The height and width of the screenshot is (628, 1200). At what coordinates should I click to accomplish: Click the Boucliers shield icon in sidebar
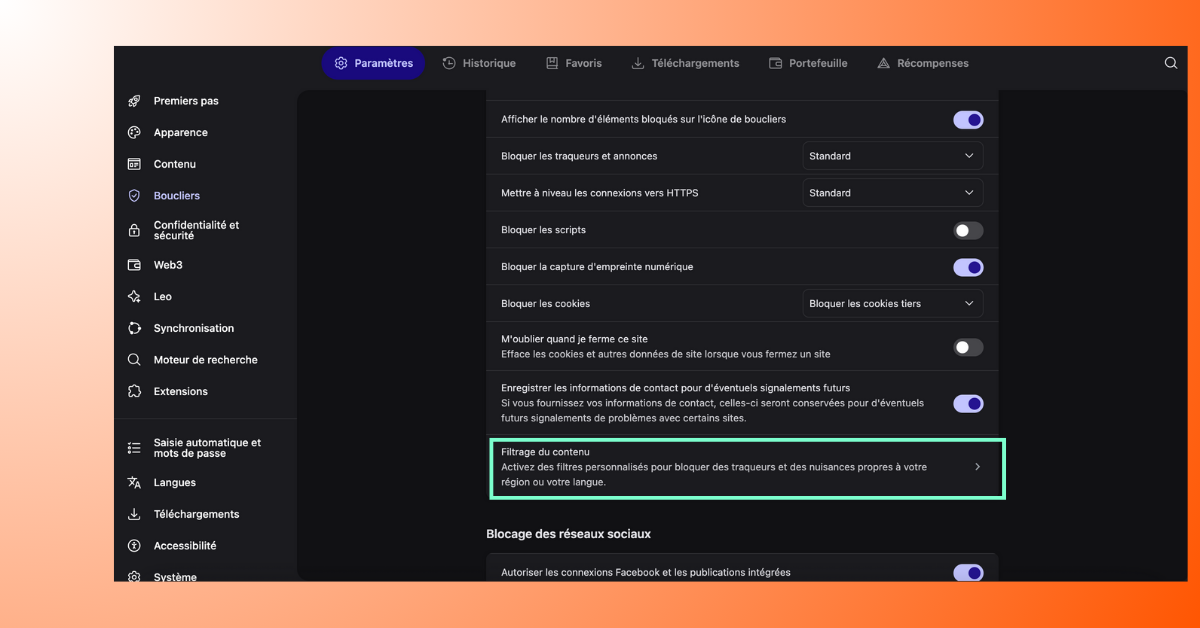(134, 196)
